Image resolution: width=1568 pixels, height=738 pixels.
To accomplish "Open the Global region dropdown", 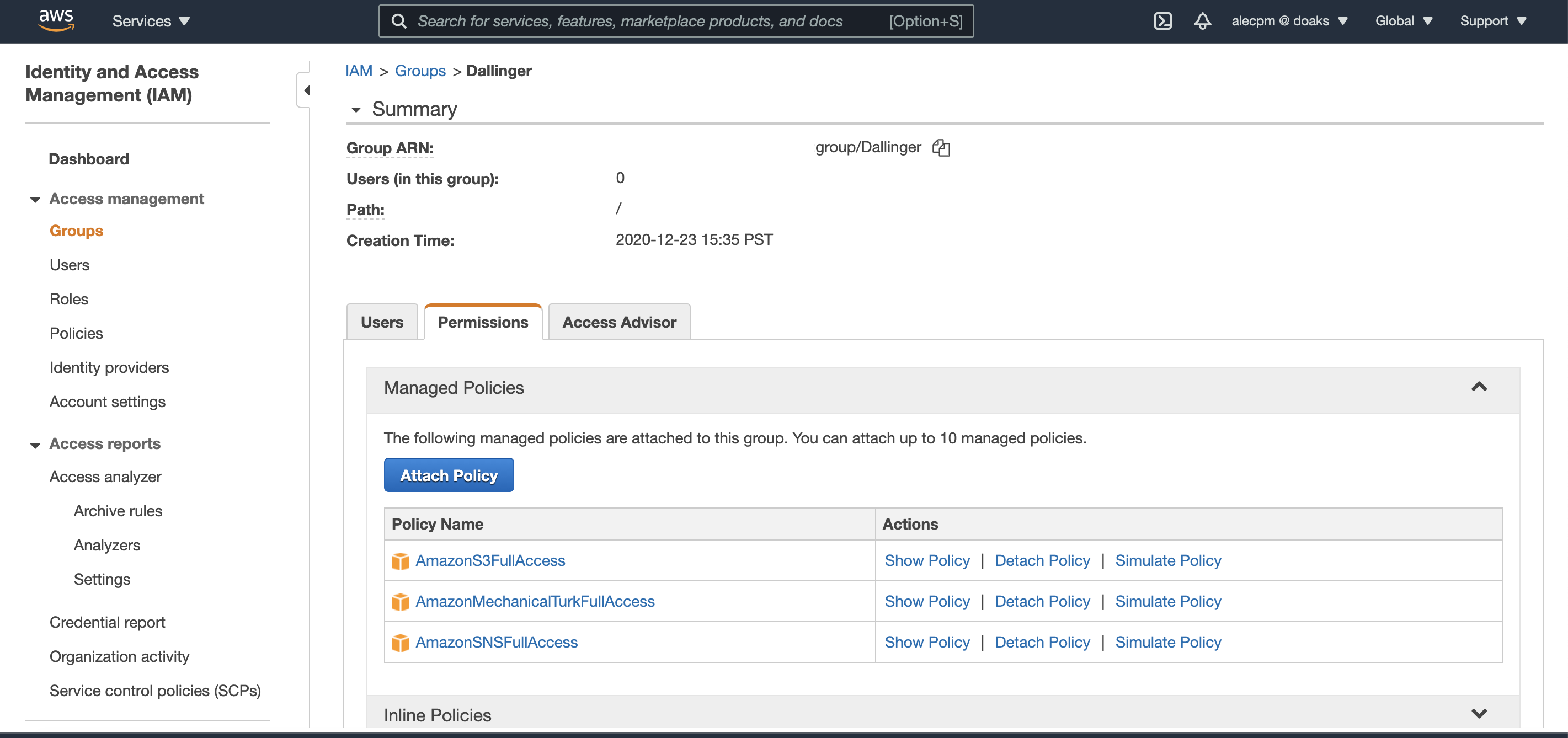I will coord(1407,20).
